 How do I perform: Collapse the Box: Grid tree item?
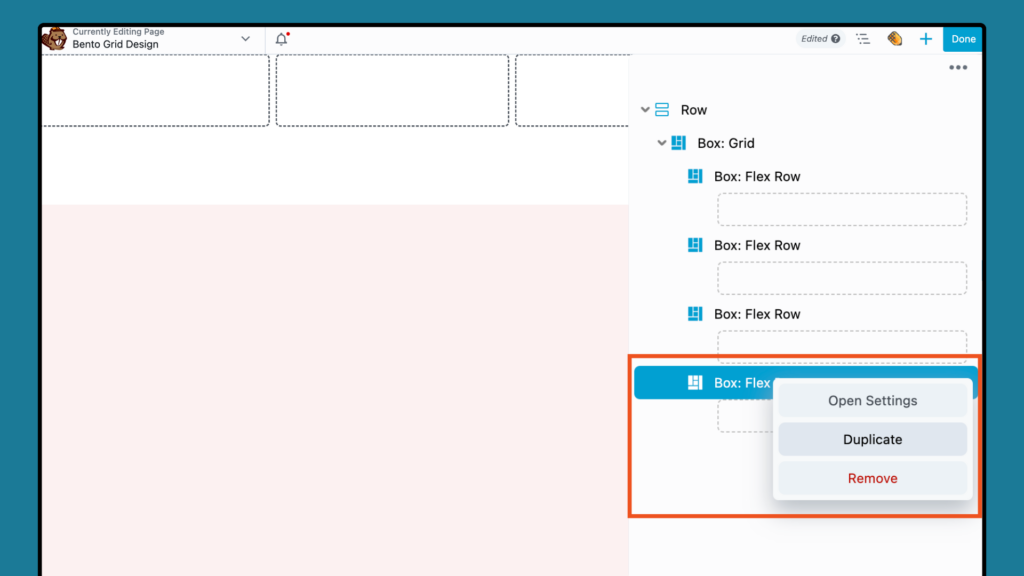tap(661, 143)
